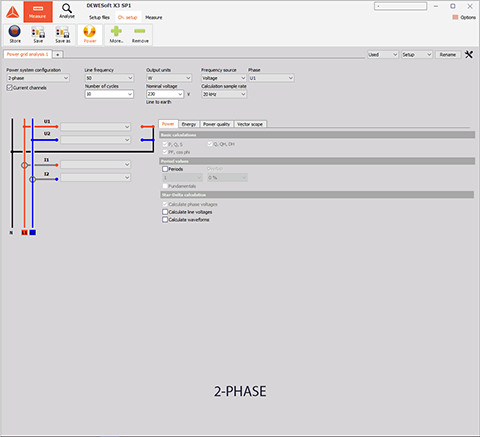Enable the Periods checkbox
The height and width of the screenshot is (437, 480).
pos(165,169)
